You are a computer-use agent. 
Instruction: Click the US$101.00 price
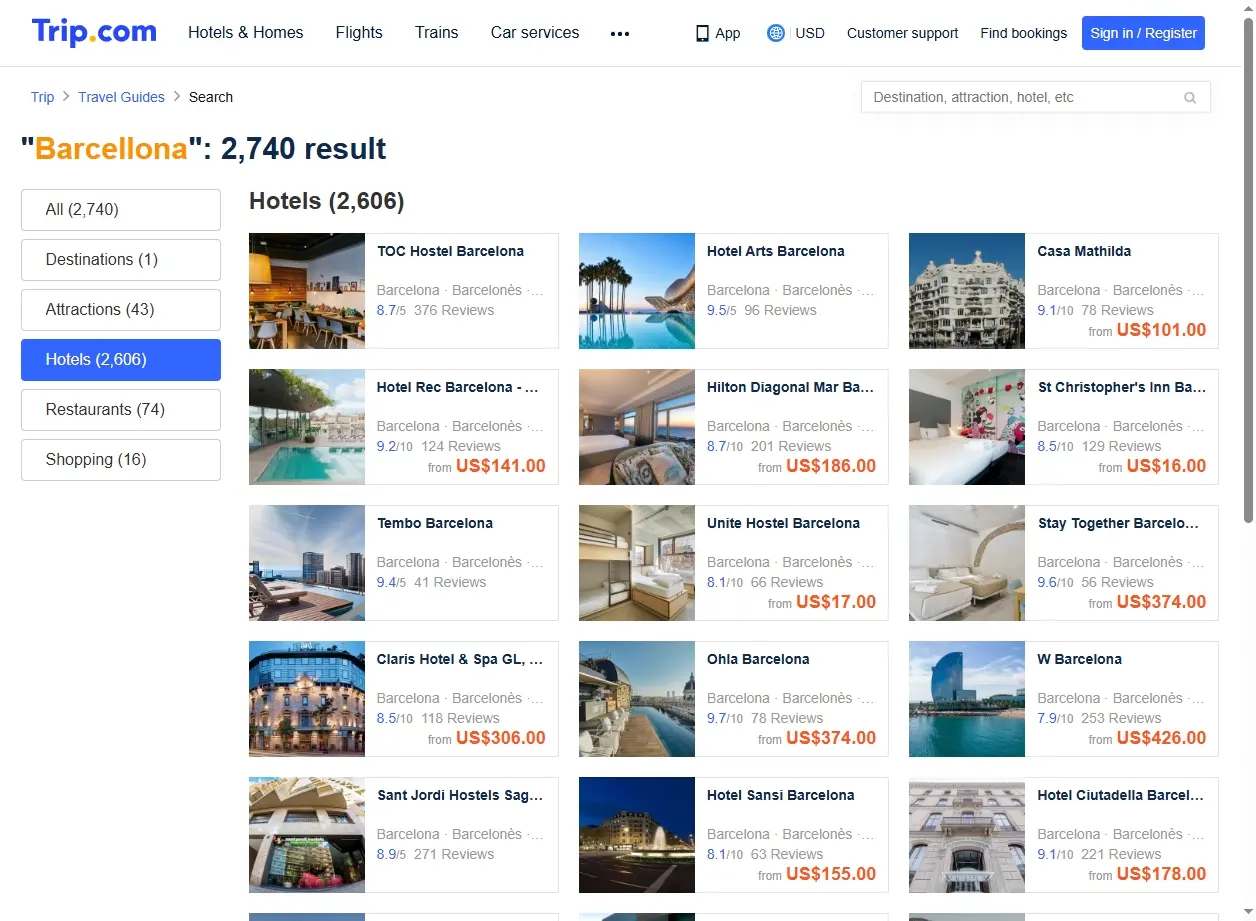coord(1161,330)
